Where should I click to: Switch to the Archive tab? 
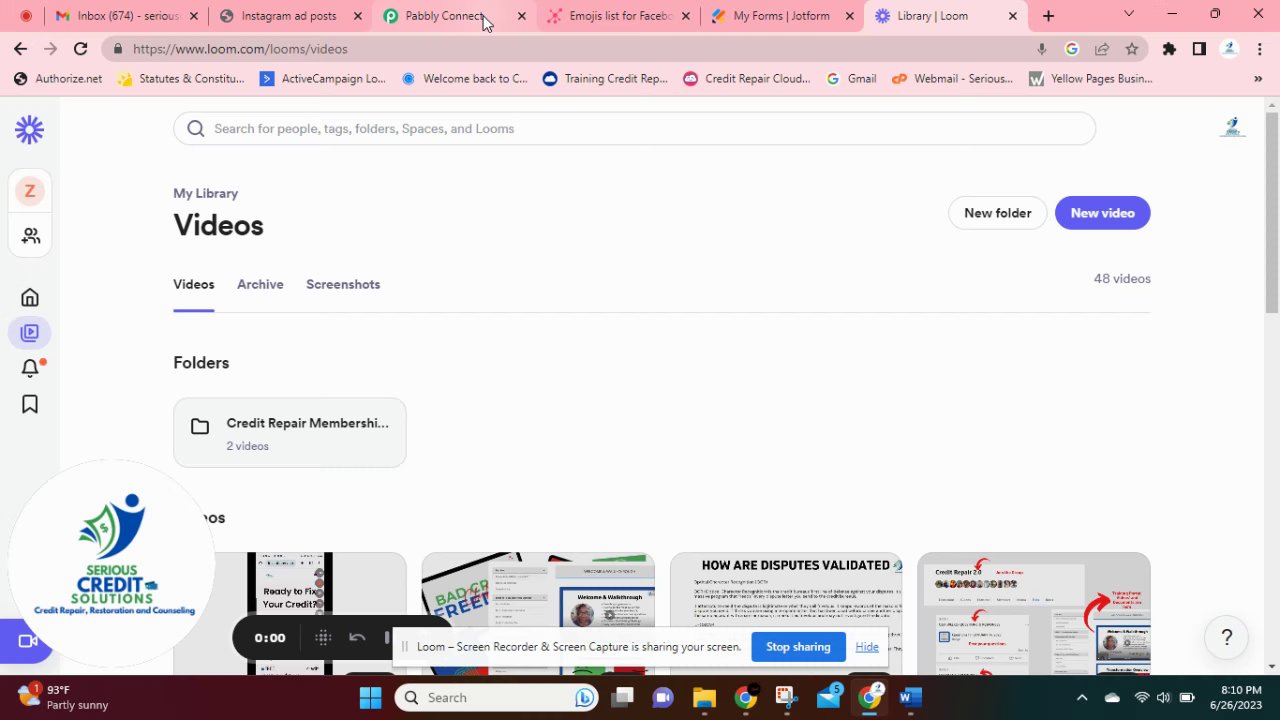coord(260,284)
